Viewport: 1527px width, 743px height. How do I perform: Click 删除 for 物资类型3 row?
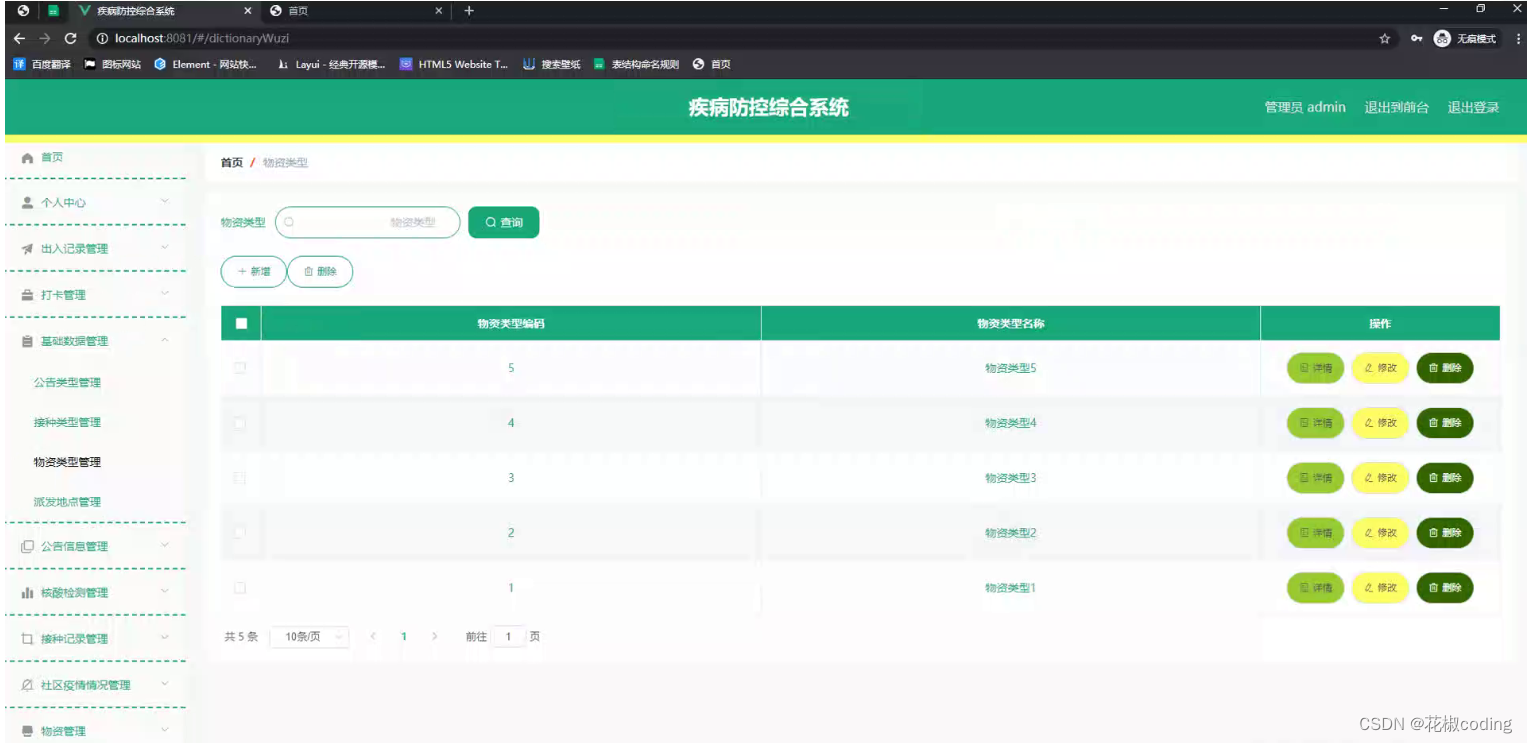click(1445, 478)
